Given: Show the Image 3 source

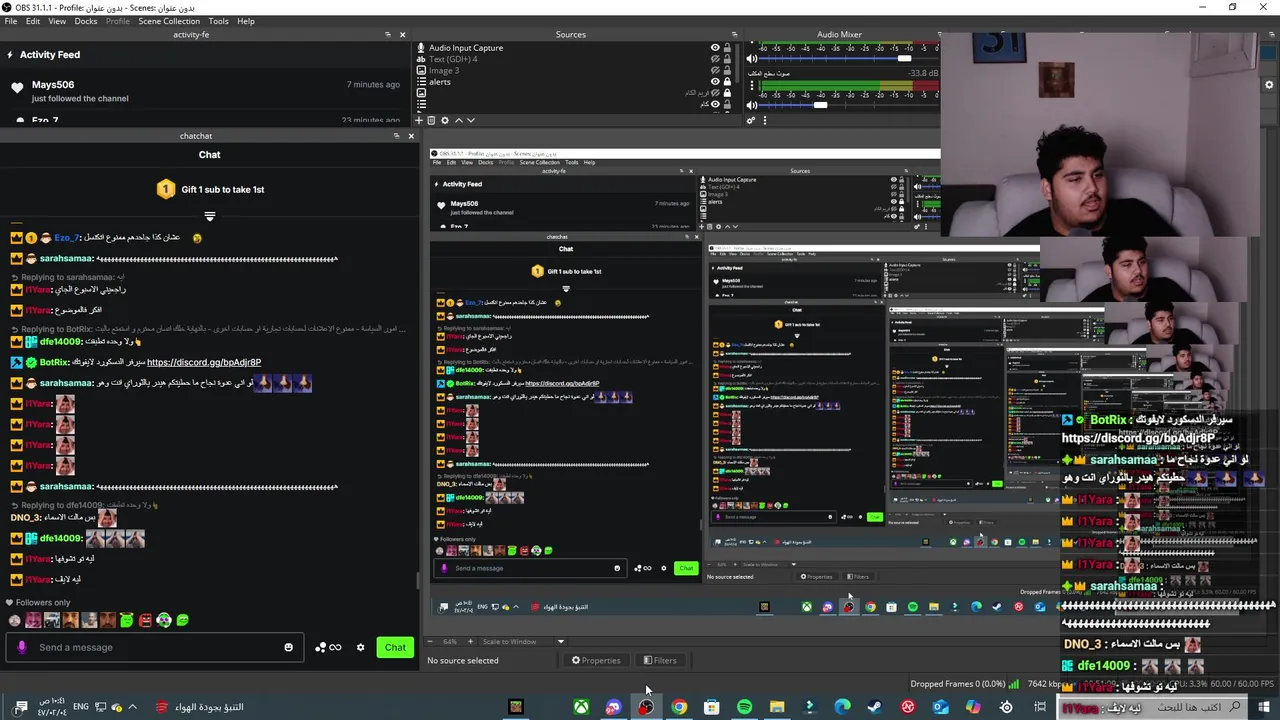Looking at the screenshot, I should 715,71.
